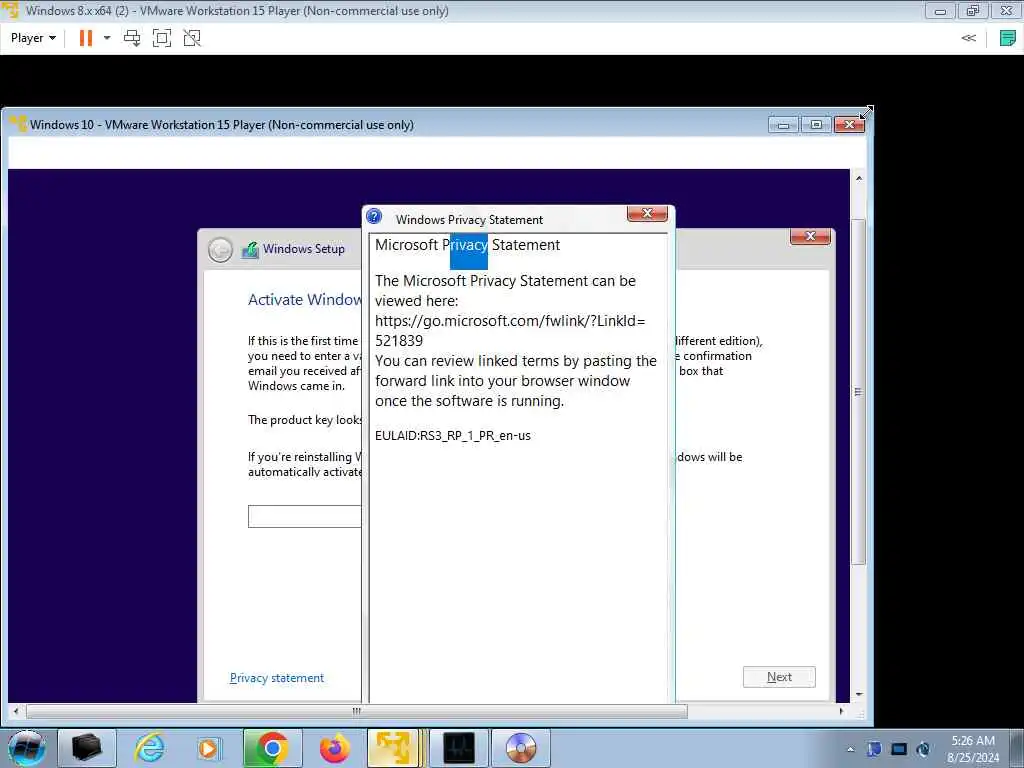
Task: Click the Next button in Windows Setup
Action: point(779,677)
